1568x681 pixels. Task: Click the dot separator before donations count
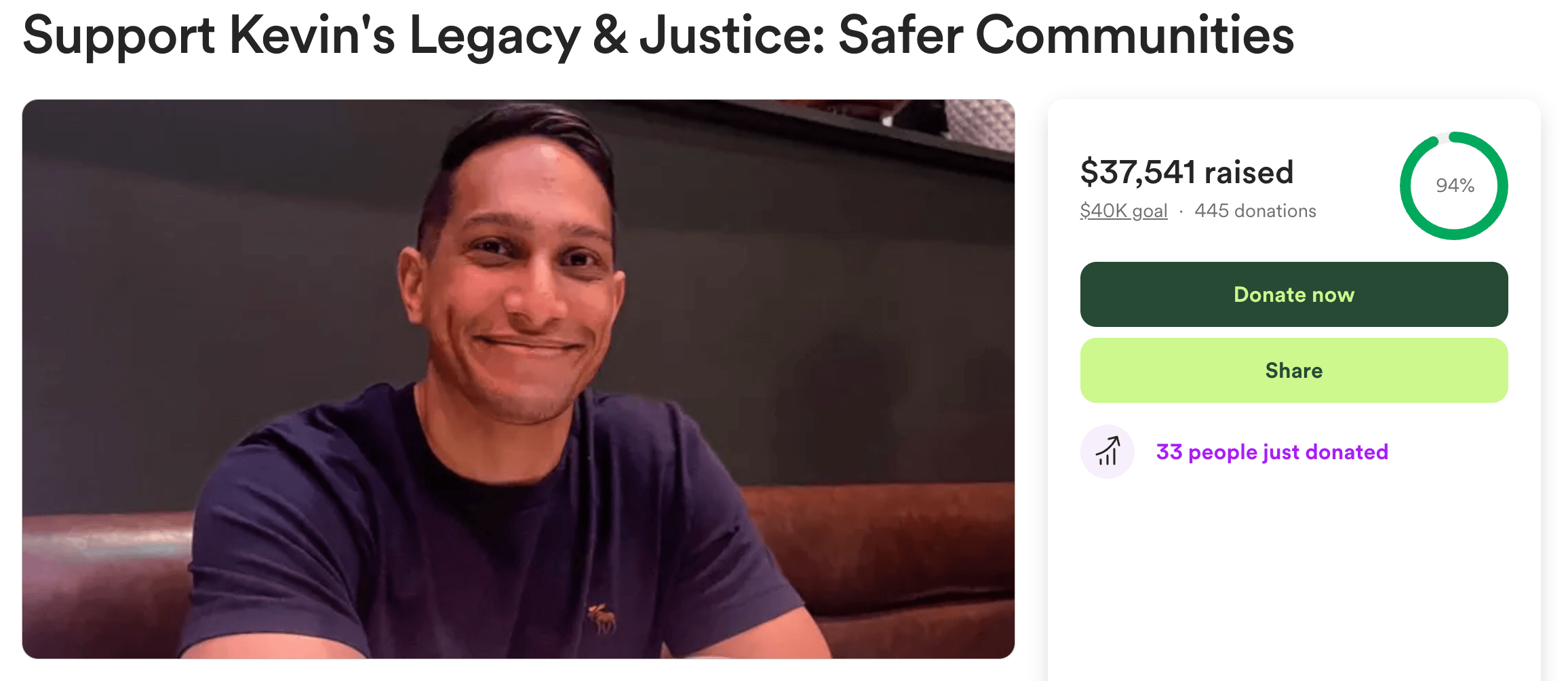[1181, 212]
